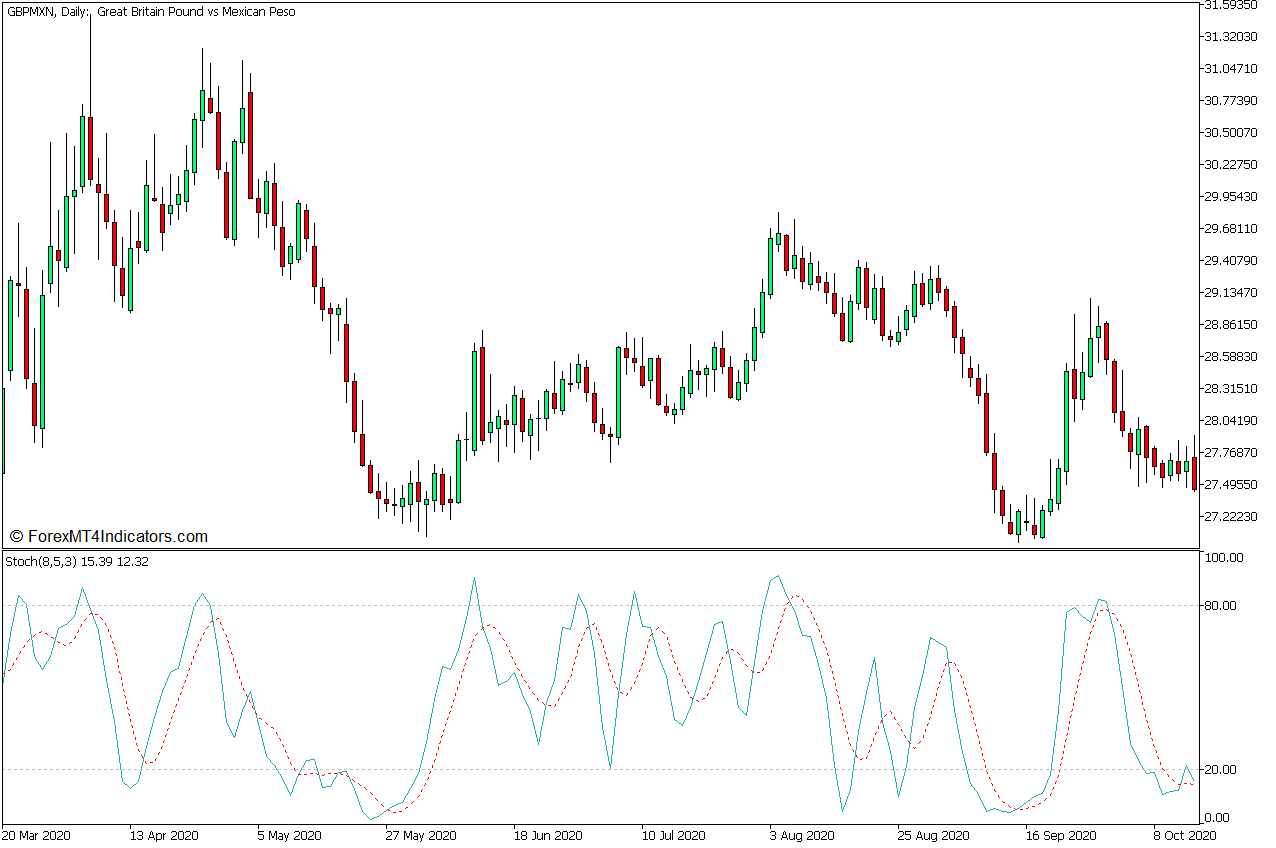
Task: Select the 30.50070 price level label
Action: point(1231,133)
